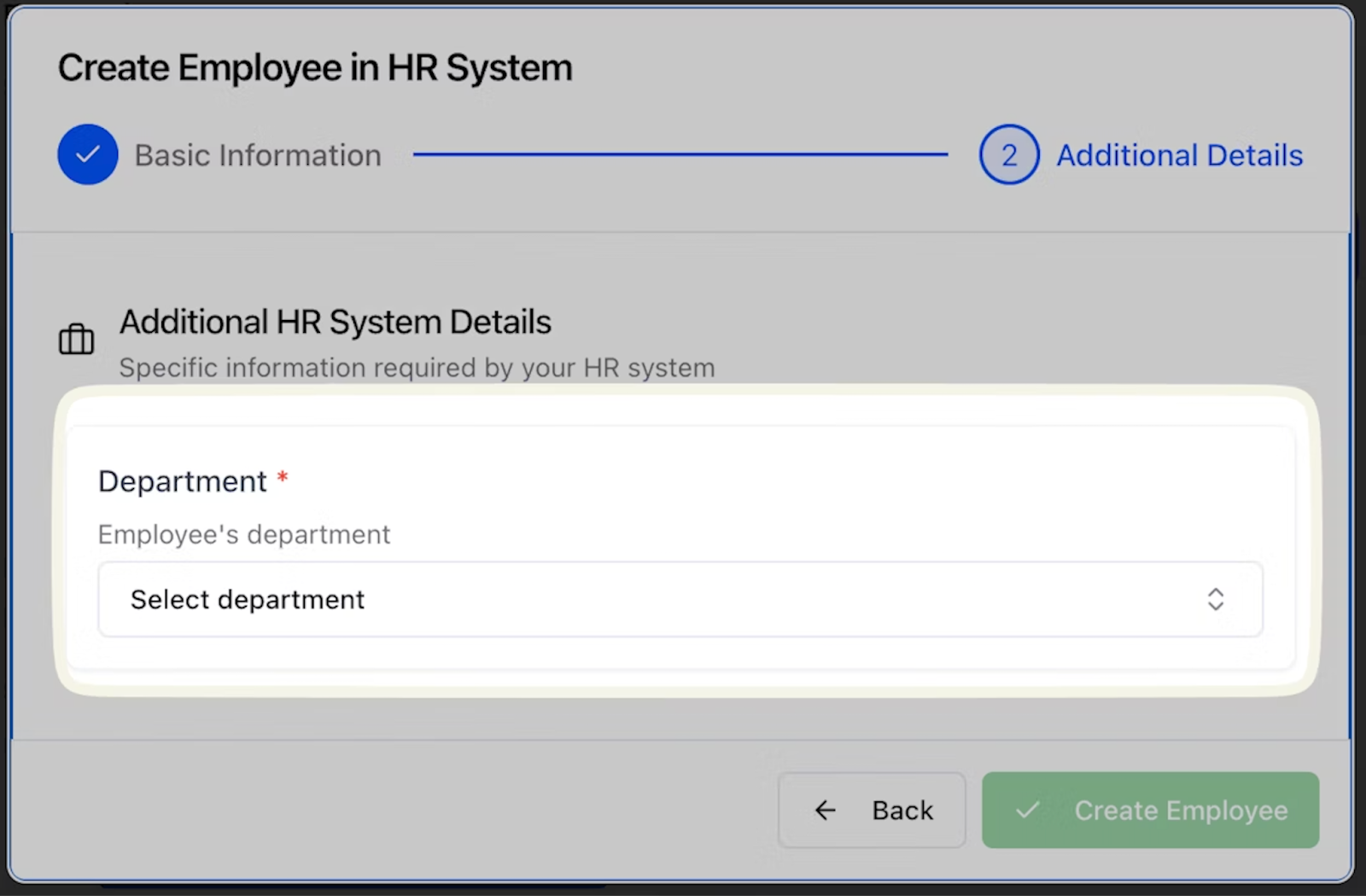Click the Back button

872,810
